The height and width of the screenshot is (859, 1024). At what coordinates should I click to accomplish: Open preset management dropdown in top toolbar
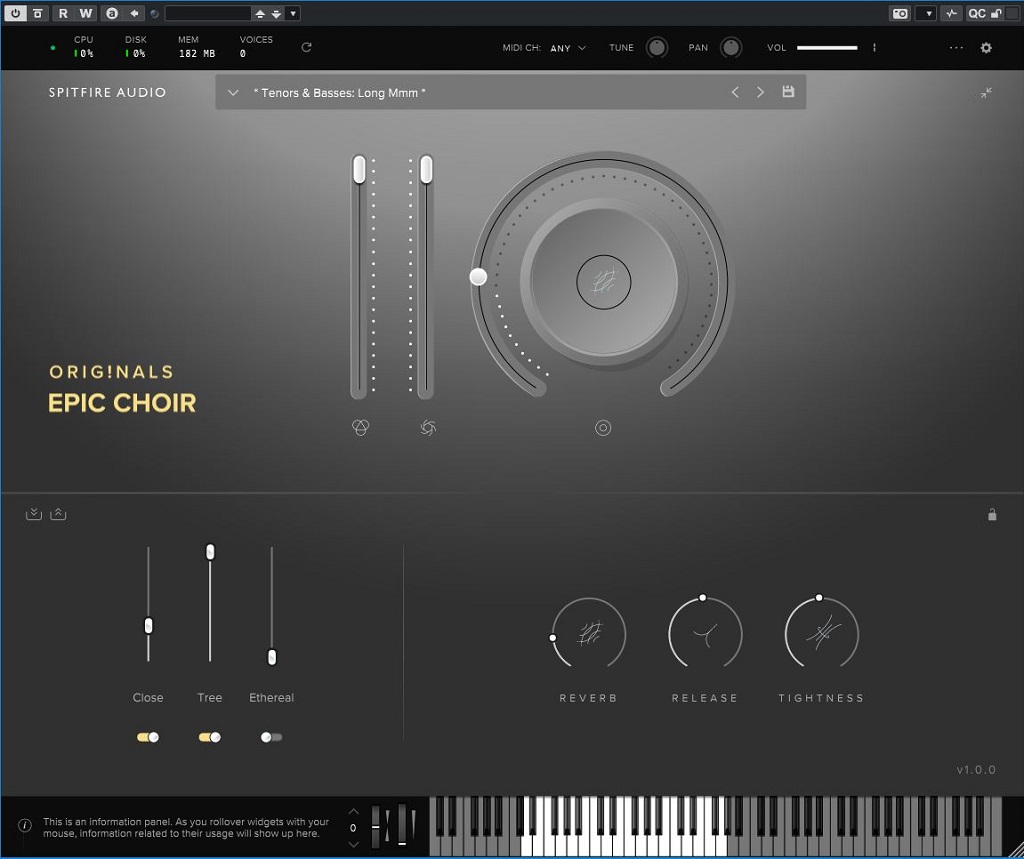tap(293, 14)
